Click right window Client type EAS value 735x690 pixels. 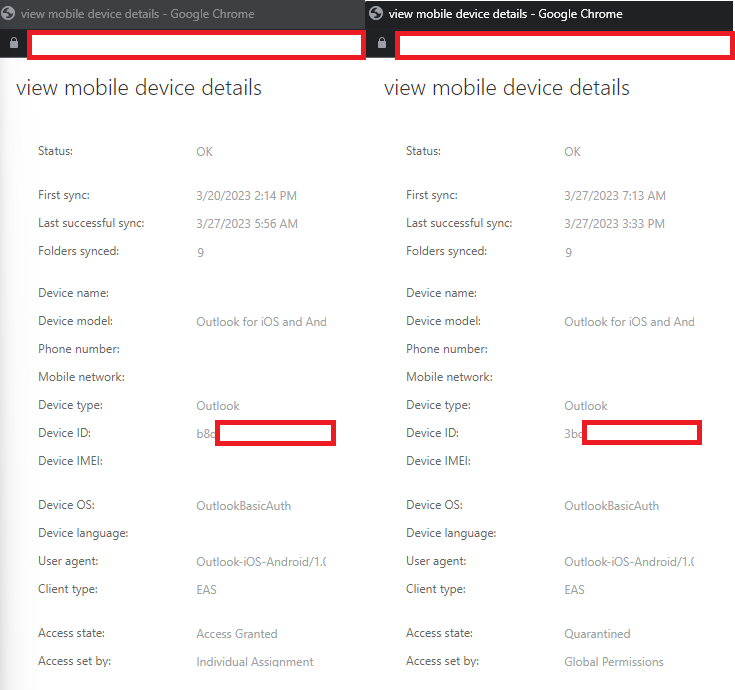click(x=574, y=590)
